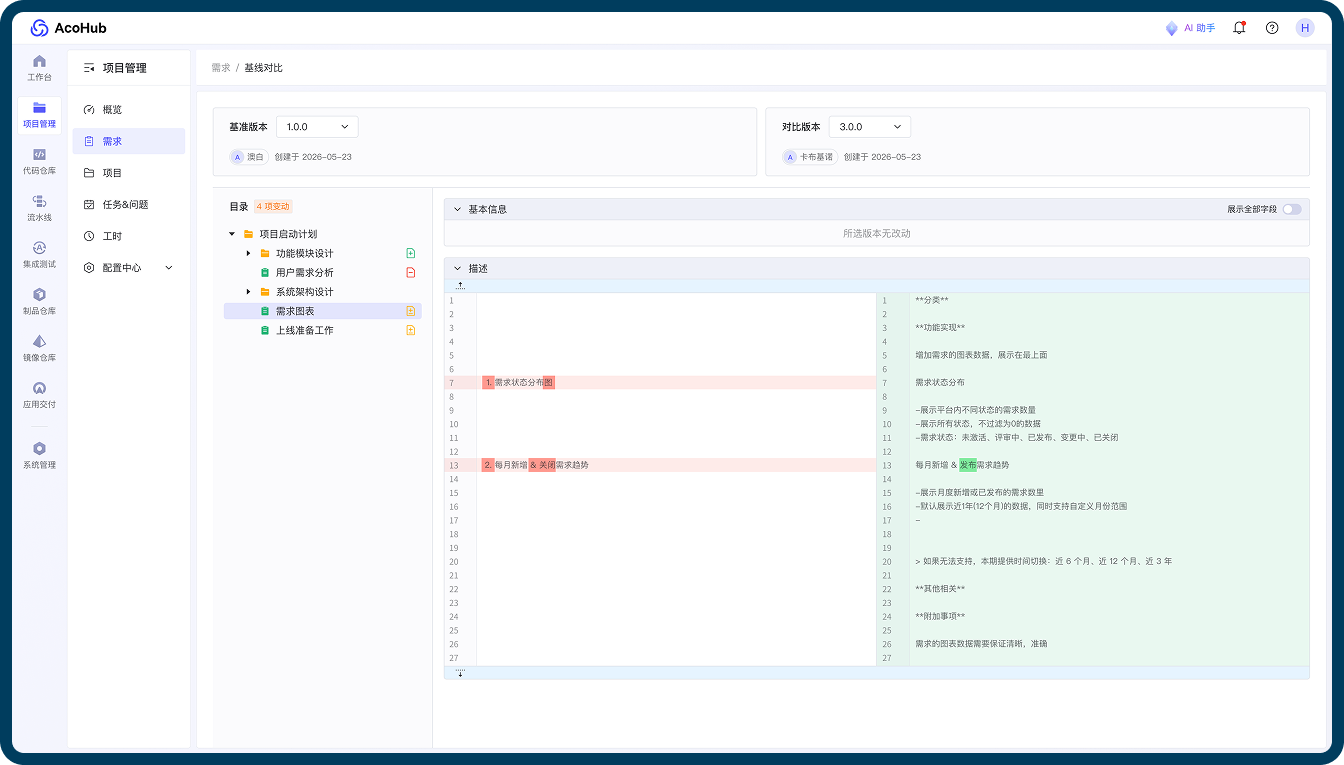The image size is (1344, 765).
Task: Open the 工作台 workspace icon
Action: [39, 67]
